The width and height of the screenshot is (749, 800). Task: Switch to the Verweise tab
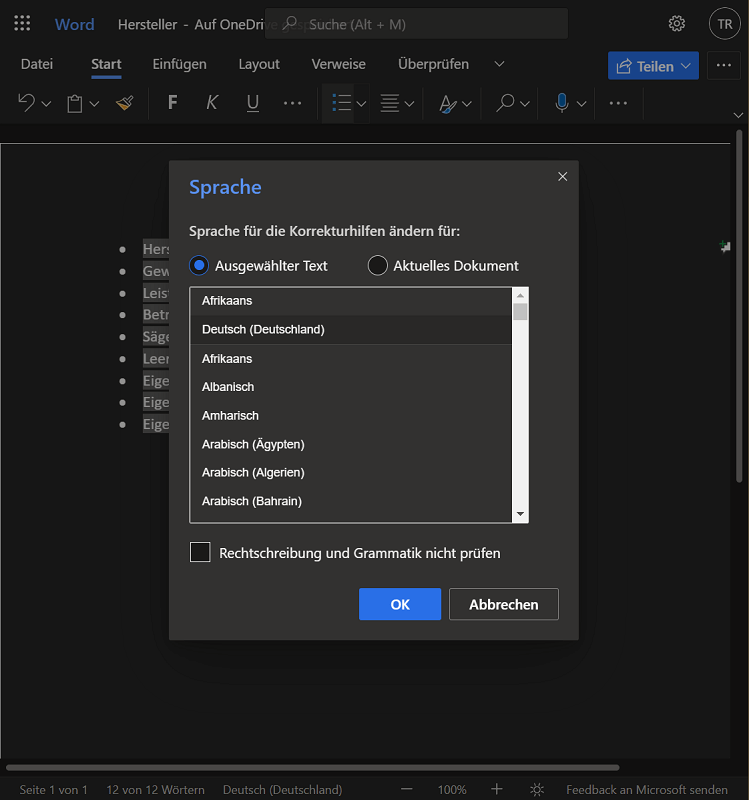click(339, 64)
